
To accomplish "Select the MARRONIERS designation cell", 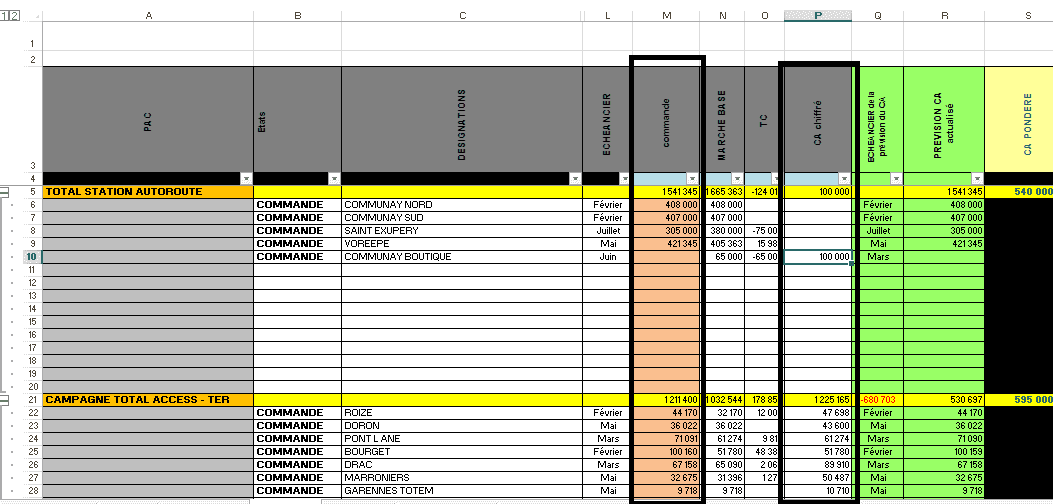I will 462,478.
